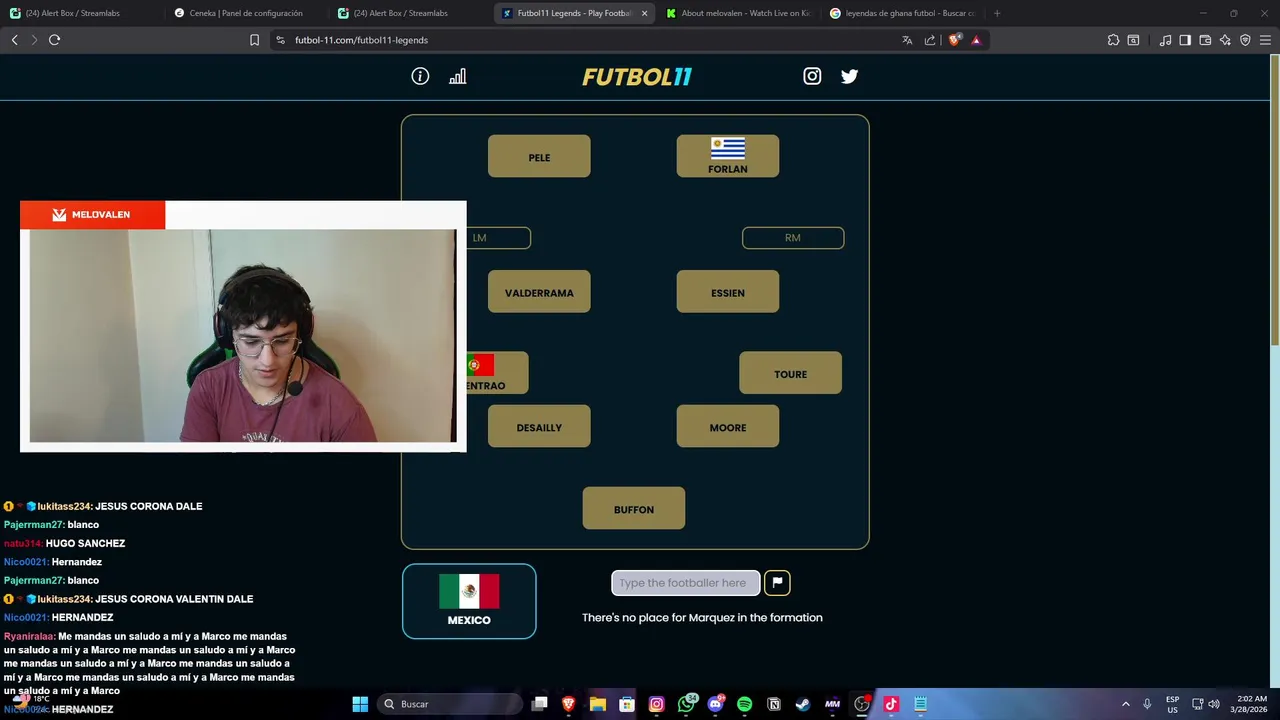The height and width of the screenshot is (720, 1280).
Task: Open Brave Shields panel
Action: [x=954, y=40]
